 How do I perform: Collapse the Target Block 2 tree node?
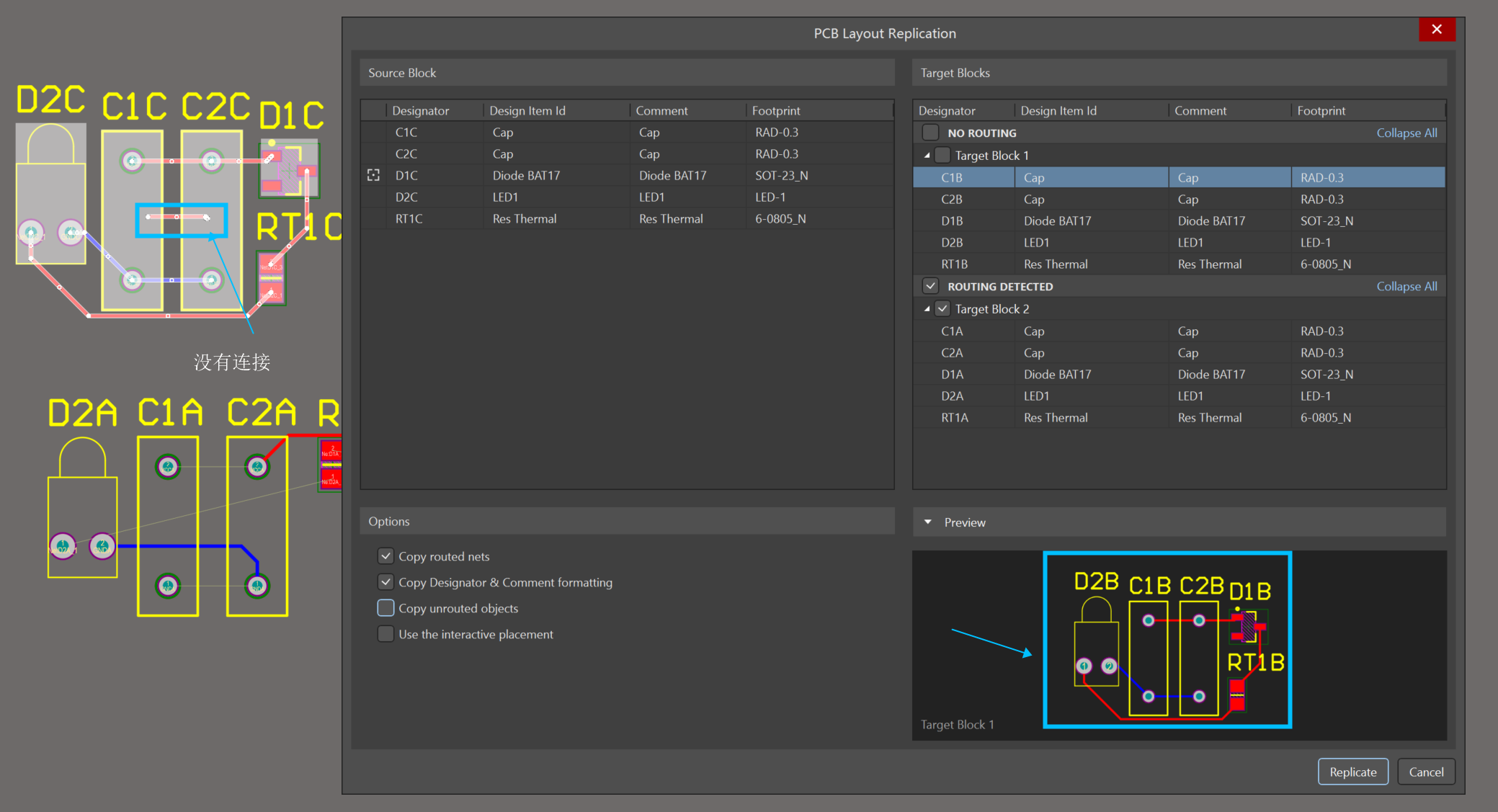click(927, 309)
